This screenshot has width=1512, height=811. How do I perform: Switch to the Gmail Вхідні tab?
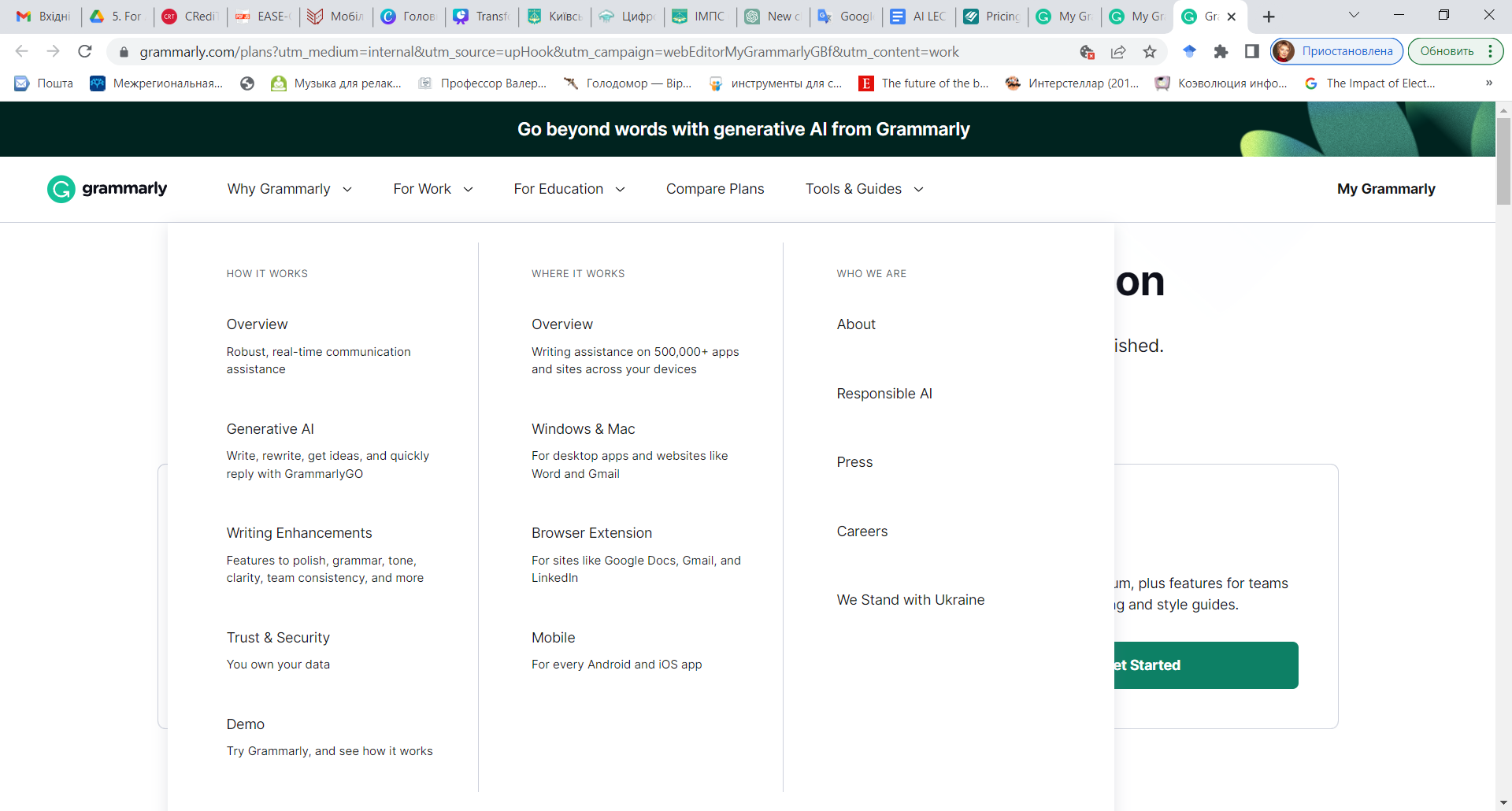(x=44, y=17)
